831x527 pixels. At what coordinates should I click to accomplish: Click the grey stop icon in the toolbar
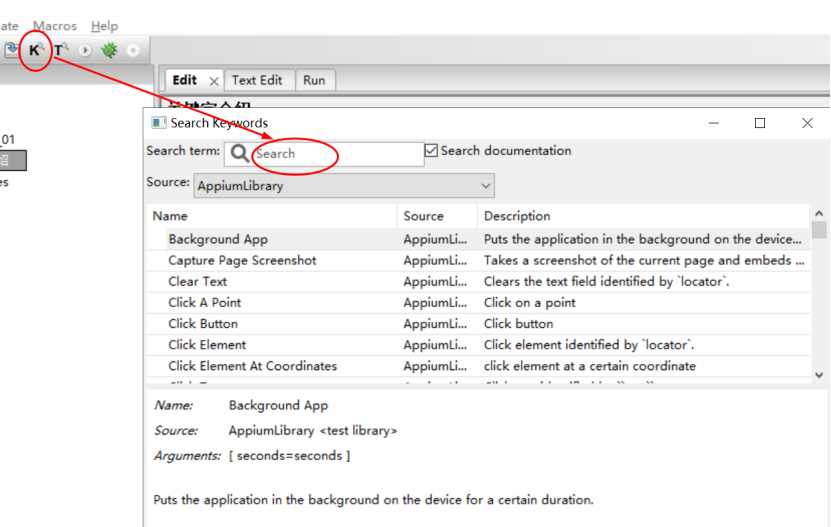[x=133, y=50]
